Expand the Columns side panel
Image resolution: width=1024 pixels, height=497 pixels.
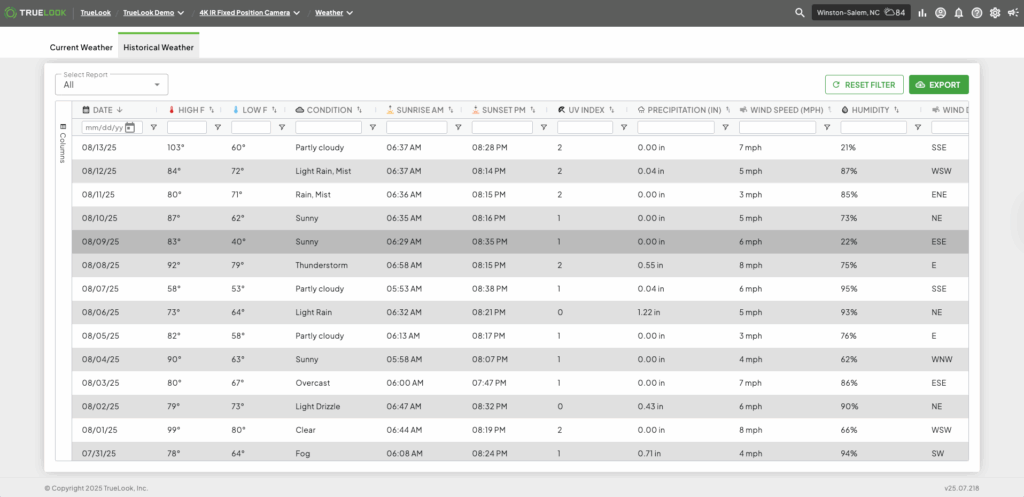pyautogui.click(x=63, y=142)
